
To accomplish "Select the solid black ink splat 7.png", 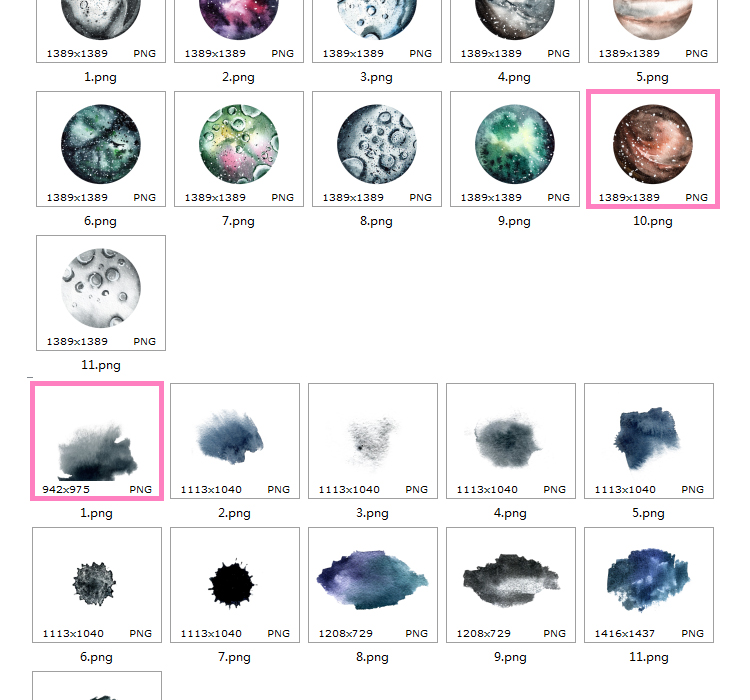I will (x=235, y=585).
